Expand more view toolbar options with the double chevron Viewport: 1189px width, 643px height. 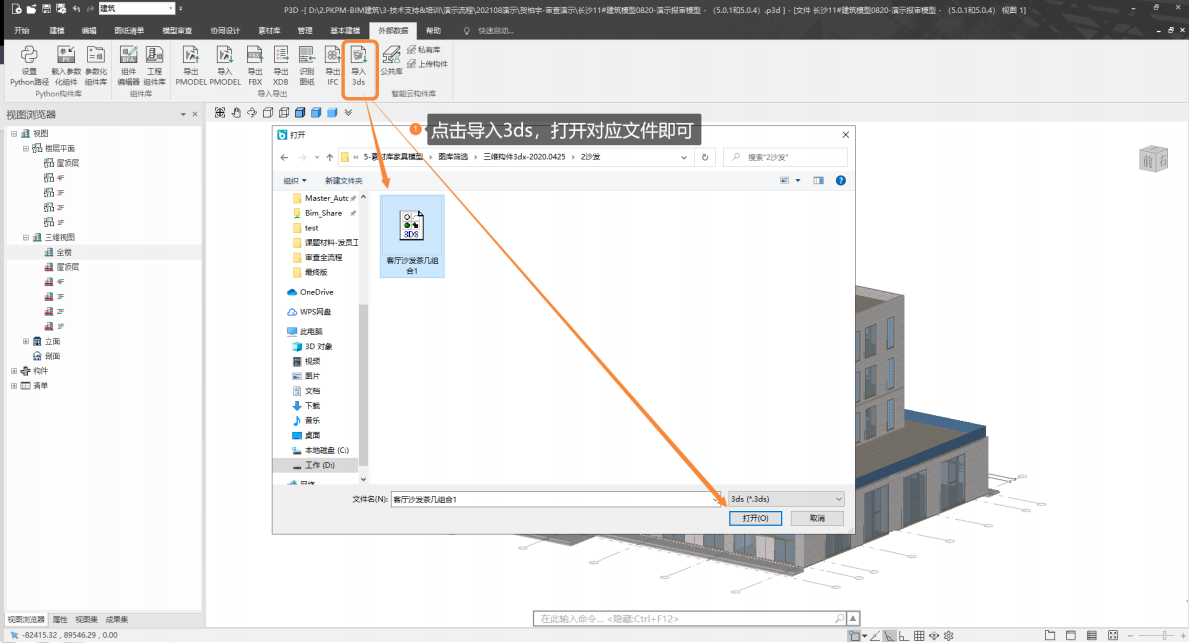click(x=348, y=112)
